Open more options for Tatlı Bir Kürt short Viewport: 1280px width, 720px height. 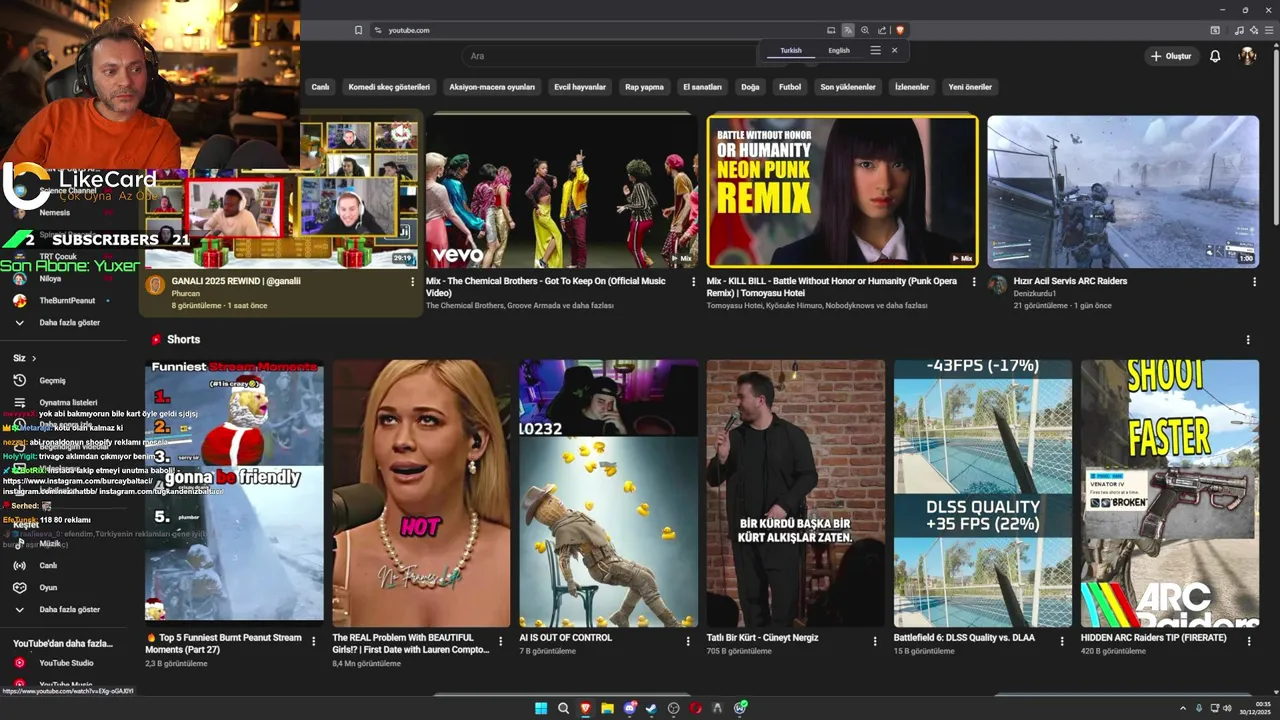click(x=875, y=641)
